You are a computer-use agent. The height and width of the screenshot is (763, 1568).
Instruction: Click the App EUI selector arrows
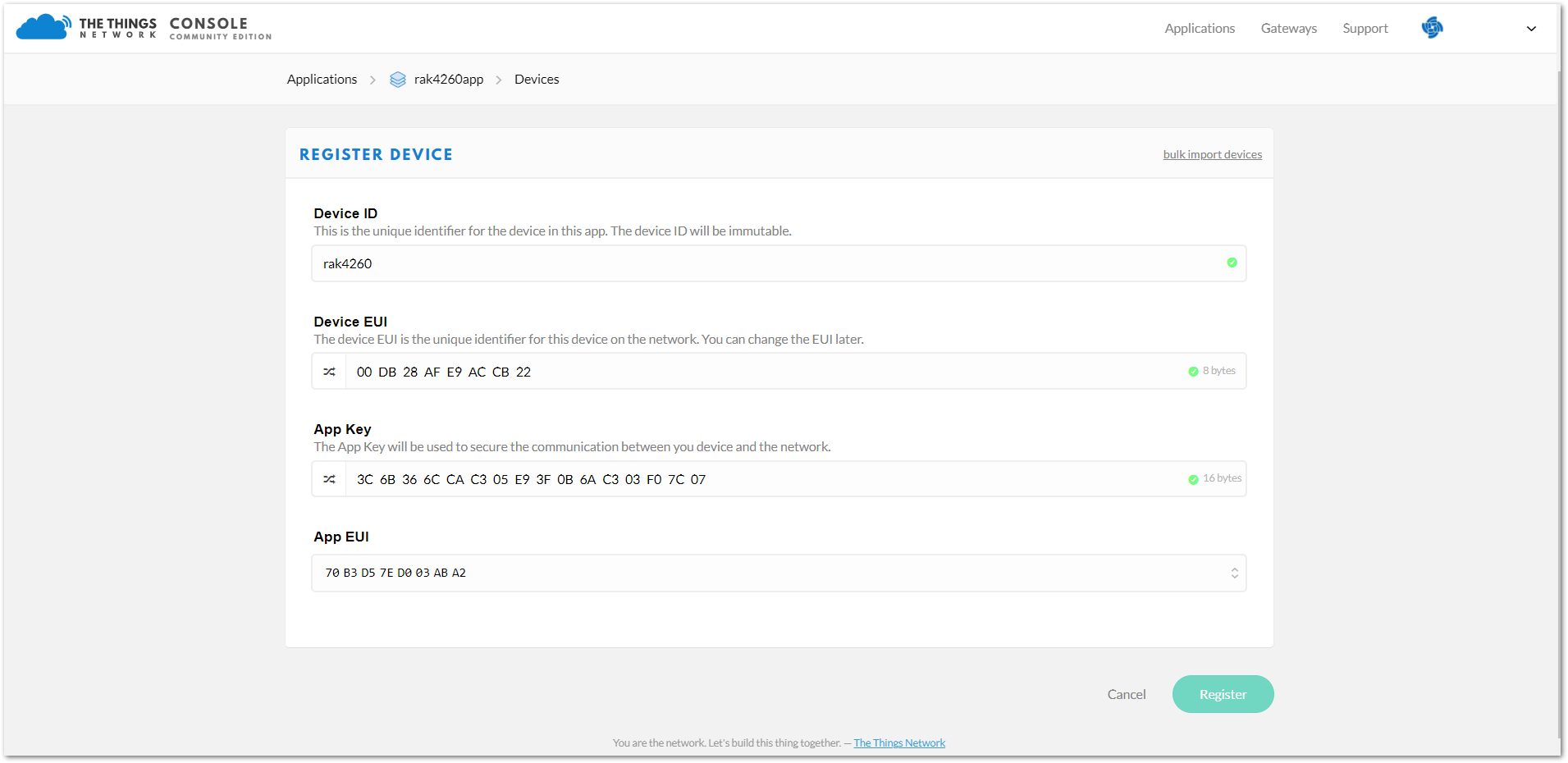pyautogui.click(x=1234, y=573)
